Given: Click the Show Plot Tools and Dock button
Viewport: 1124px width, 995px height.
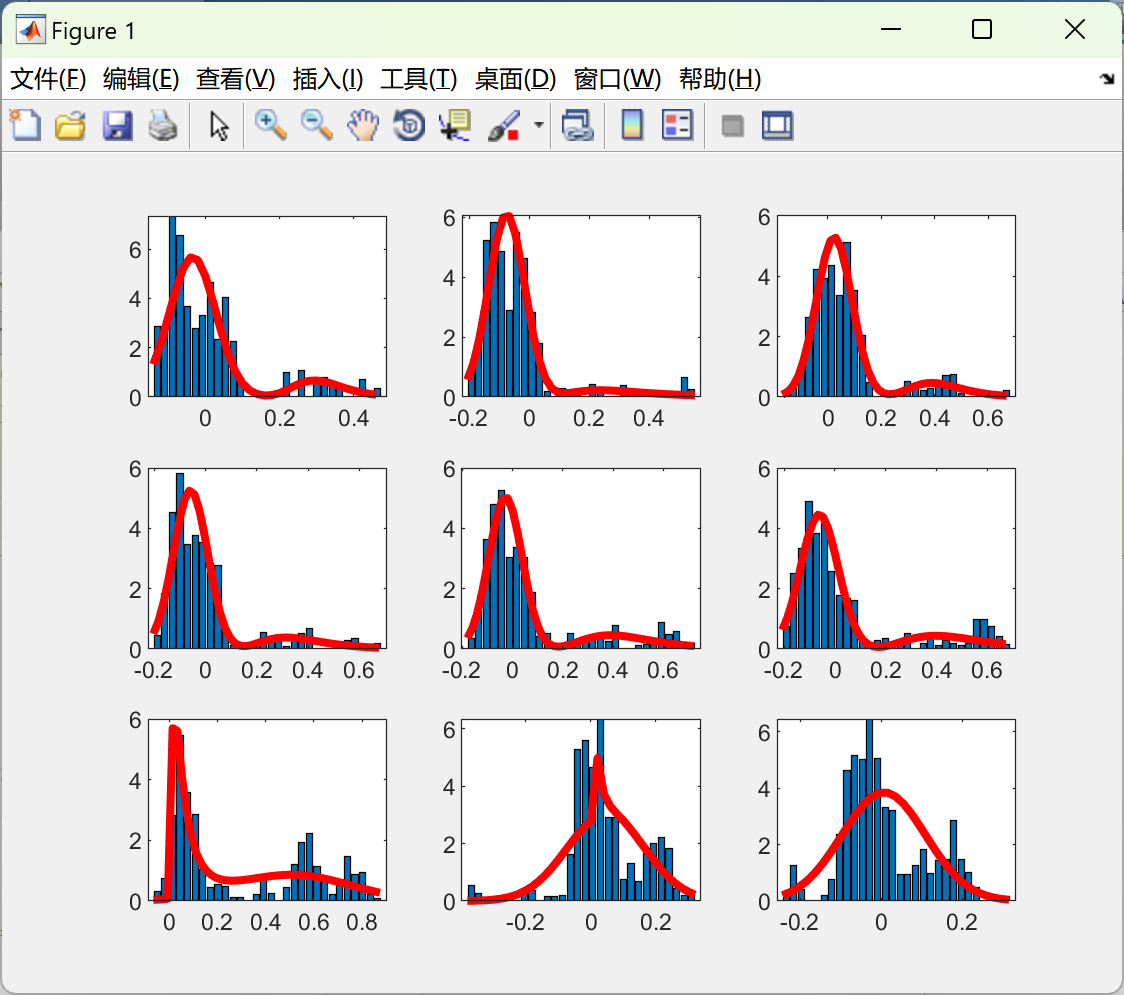Looking at the screenshot, I should (777, 126).
